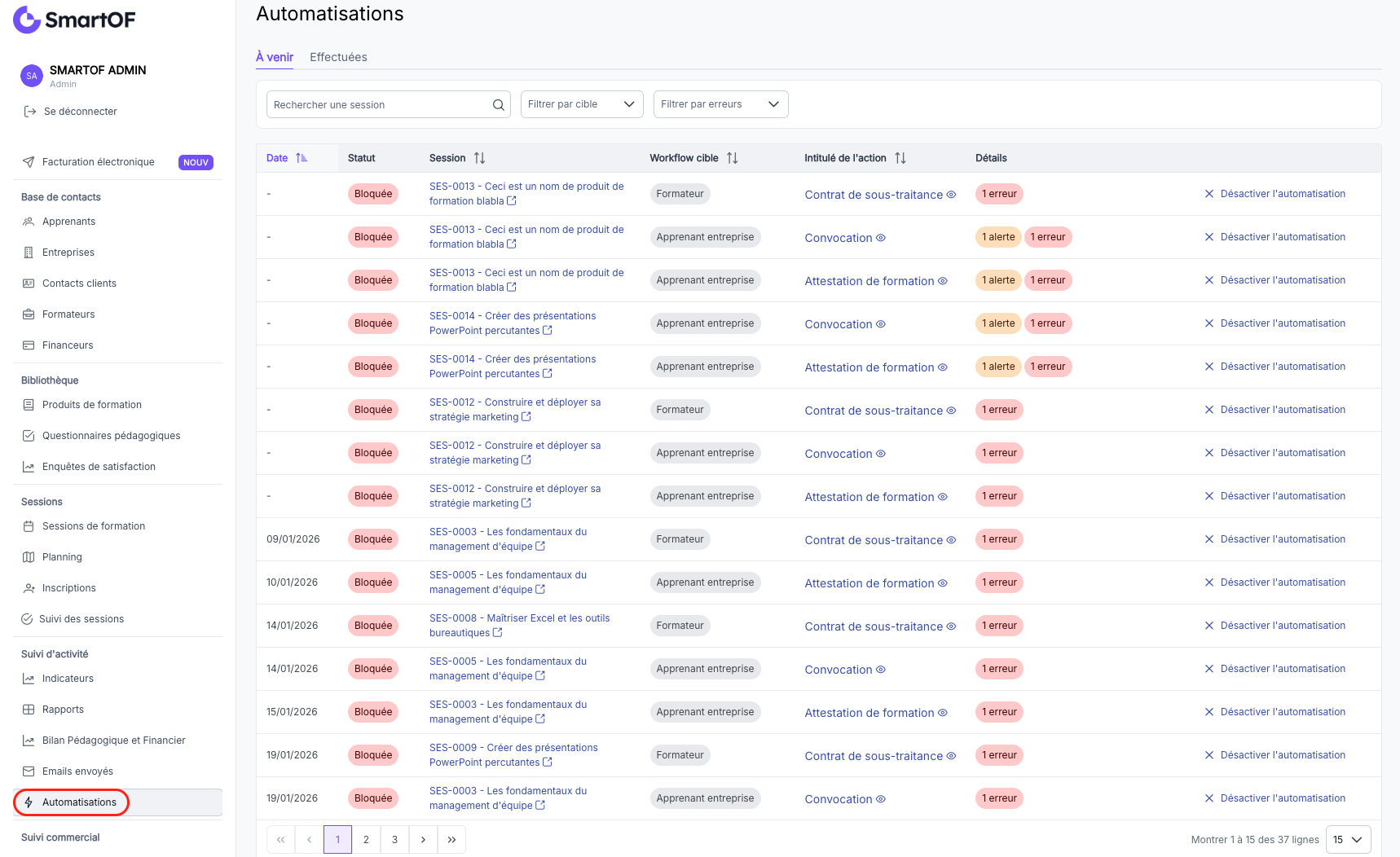Open Indicateurs in sidebar

pos(68,679)
